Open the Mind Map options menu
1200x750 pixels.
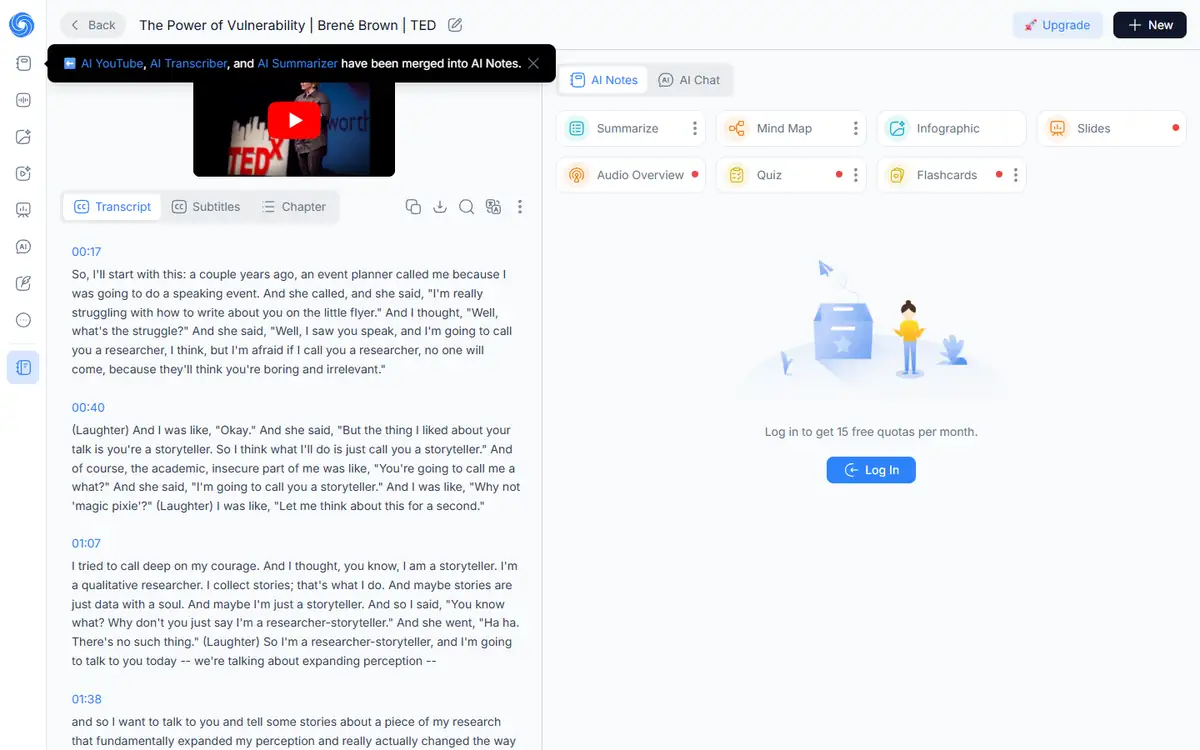tap(856, 128)
